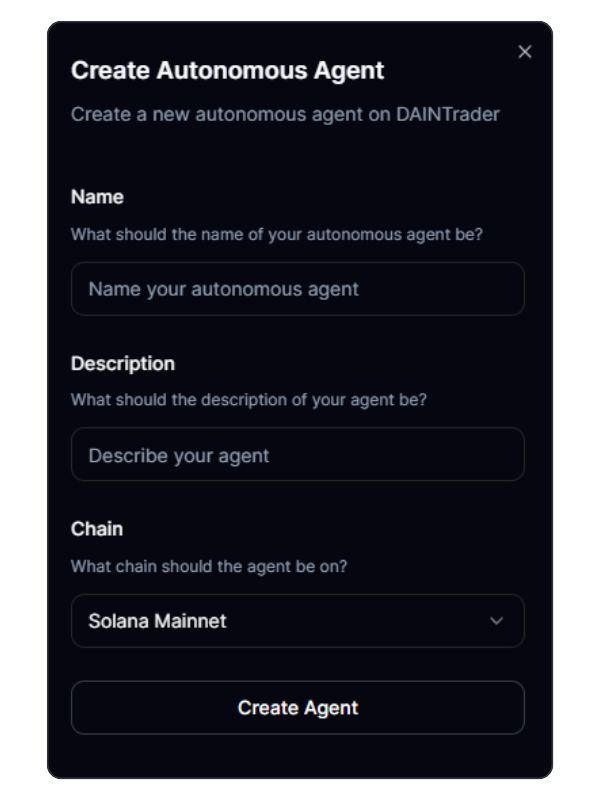This screenshot has width=600, height=800.
Task: Focus the agent description text box
Action: pos(297,454)
